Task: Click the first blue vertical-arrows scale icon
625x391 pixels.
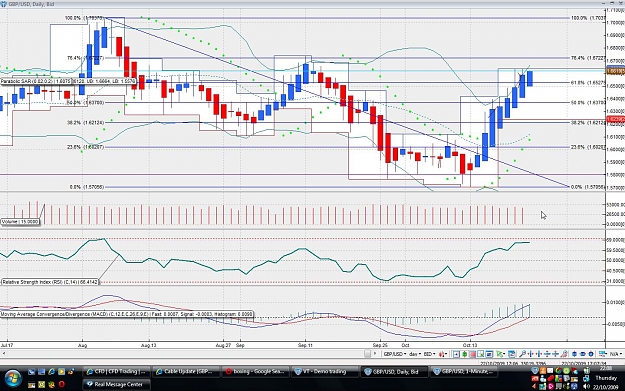Action: [x=574, y=354]
